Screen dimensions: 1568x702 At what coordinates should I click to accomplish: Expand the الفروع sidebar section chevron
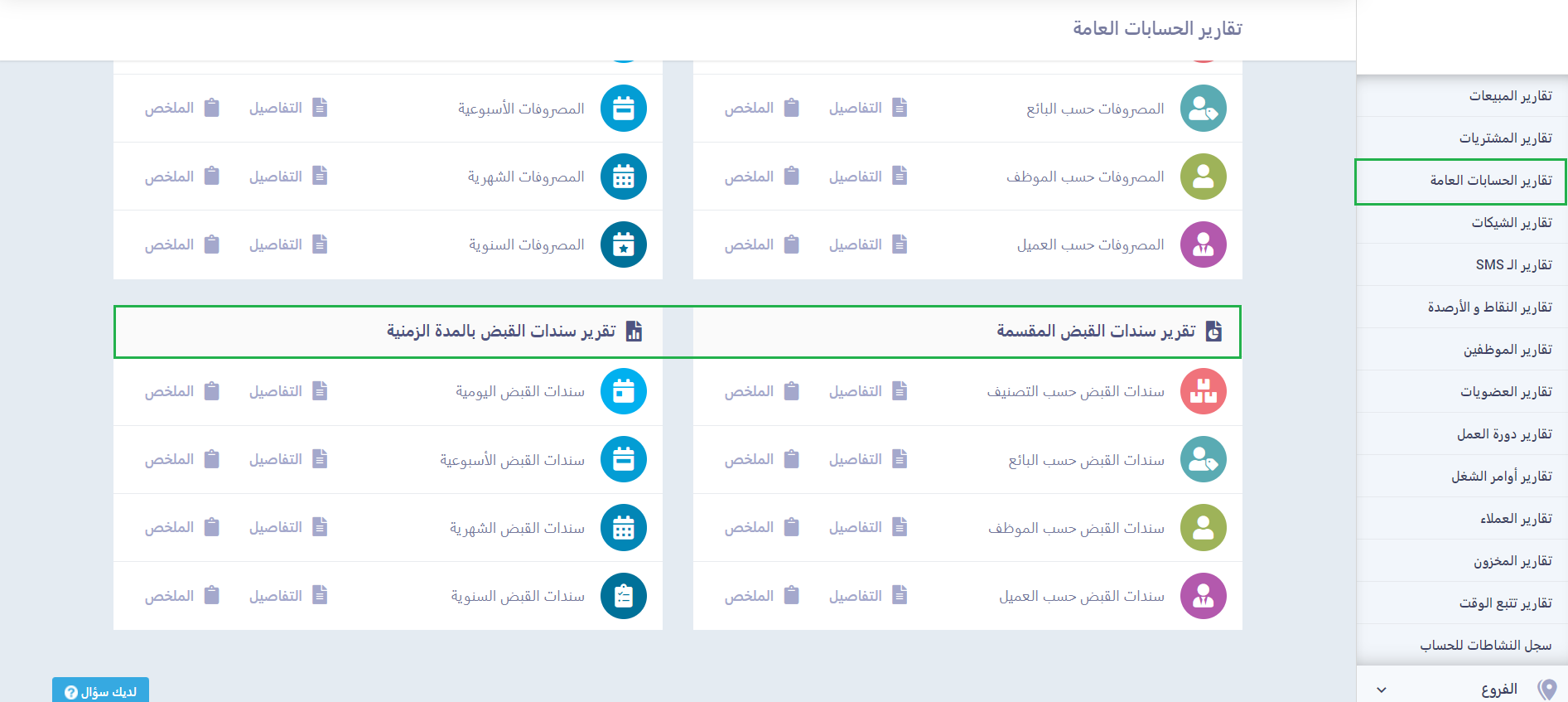[1381, 690]
